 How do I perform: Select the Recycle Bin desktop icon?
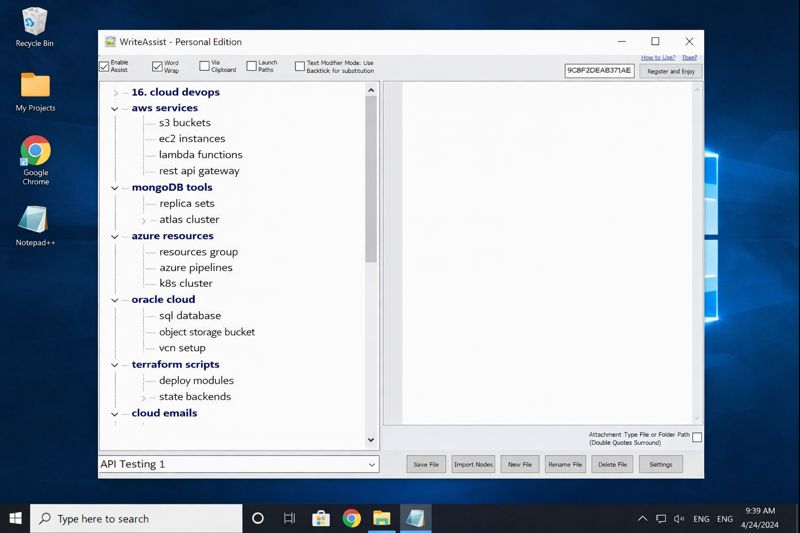(x=35, y=22)
